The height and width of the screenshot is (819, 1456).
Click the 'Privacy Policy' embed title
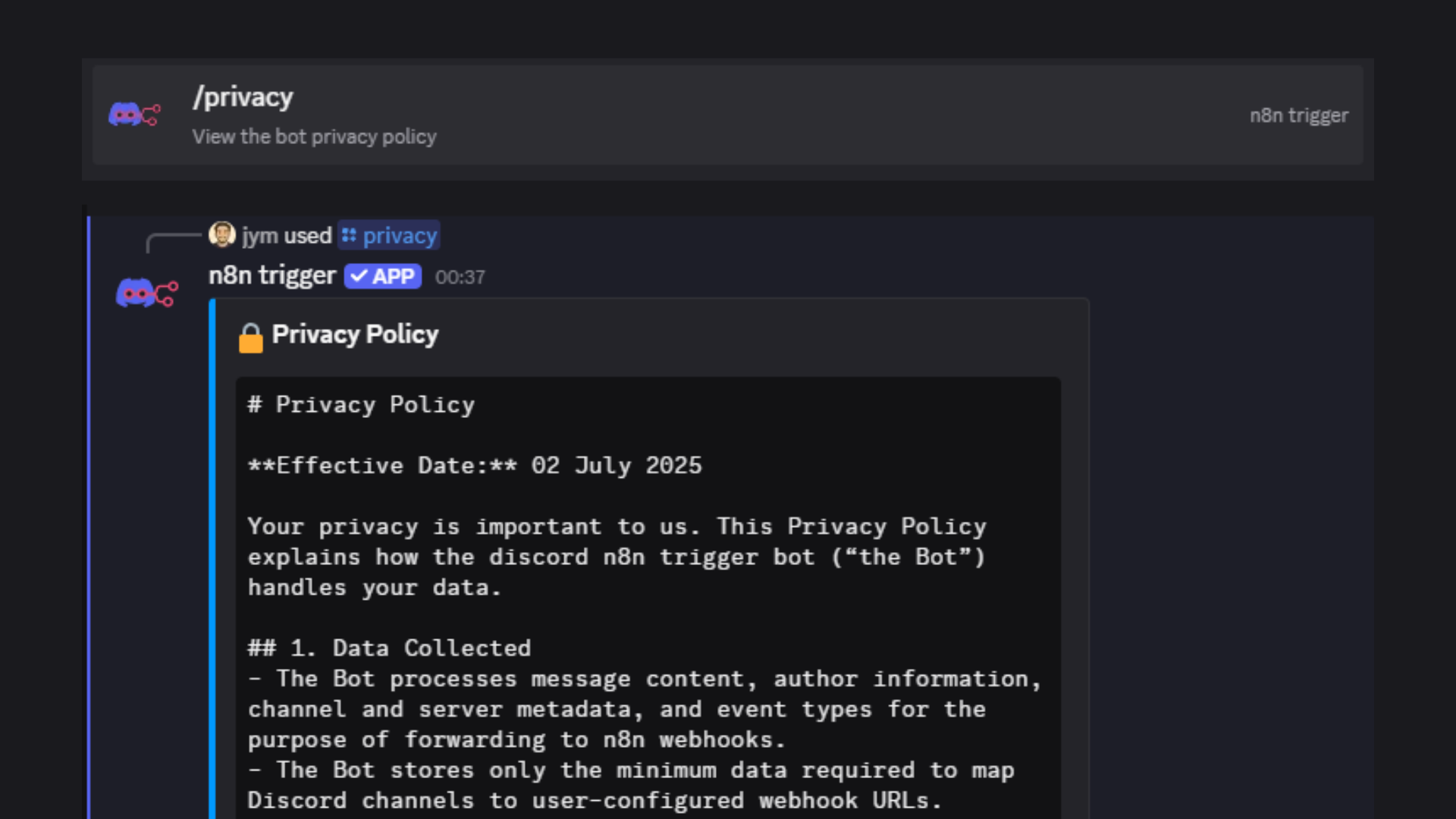point(355,334)
